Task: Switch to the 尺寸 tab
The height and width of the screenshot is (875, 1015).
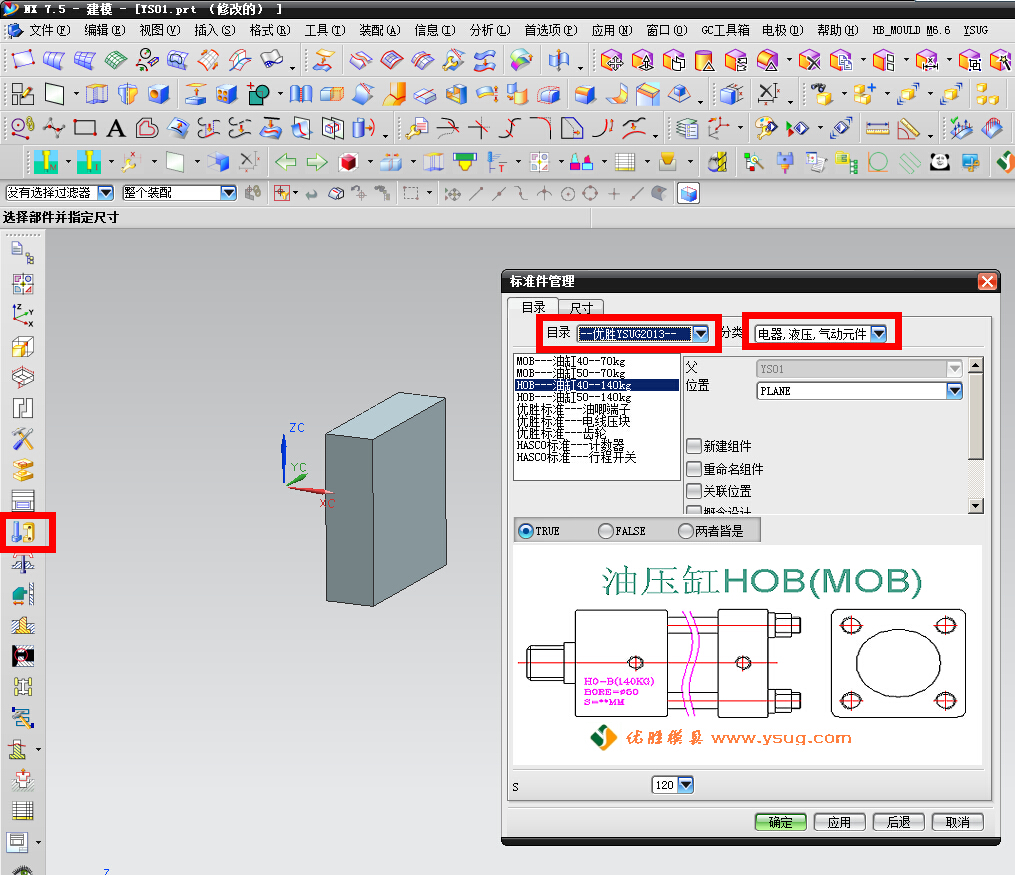Action: click(x=581, y=307)
